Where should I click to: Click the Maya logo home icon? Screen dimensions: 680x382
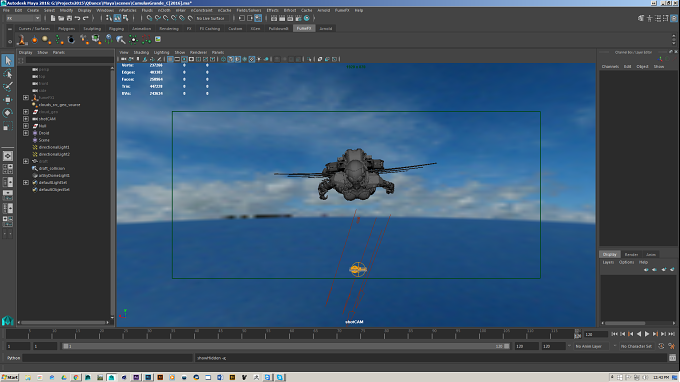click(x=7, y=320)
